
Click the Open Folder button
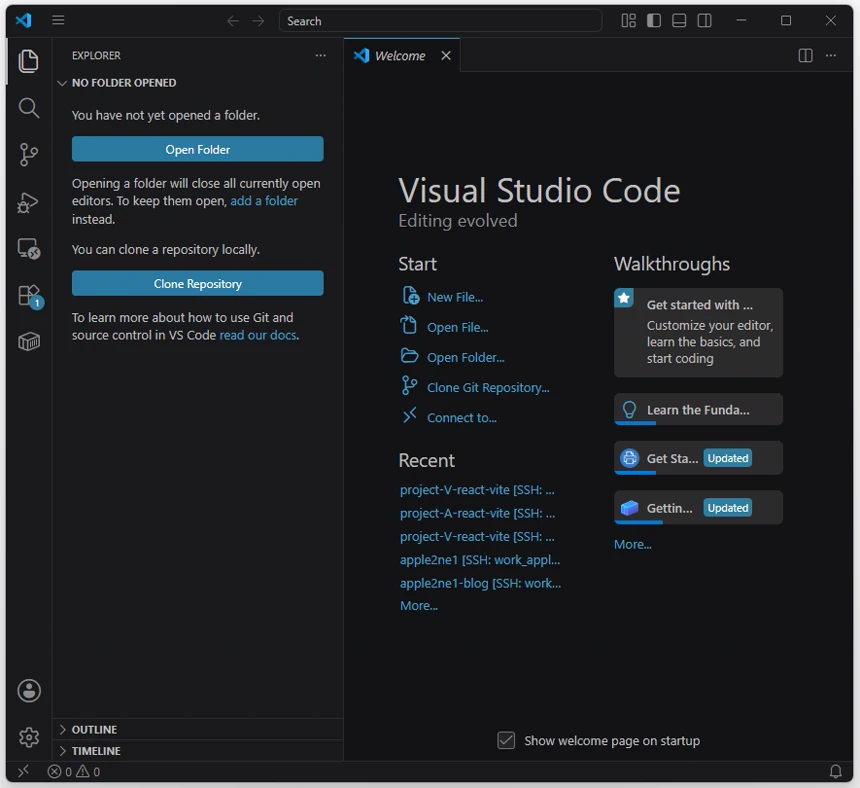pos(197,149)
